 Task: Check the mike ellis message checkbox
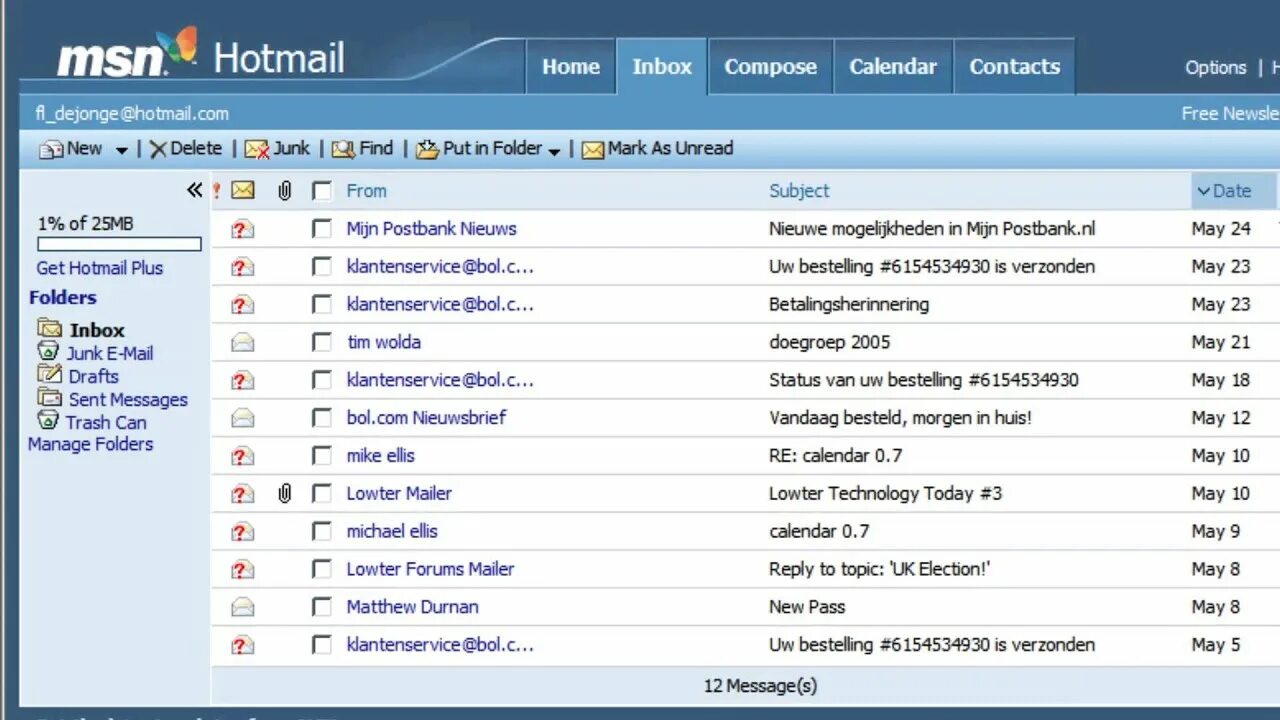click(321, 456)
